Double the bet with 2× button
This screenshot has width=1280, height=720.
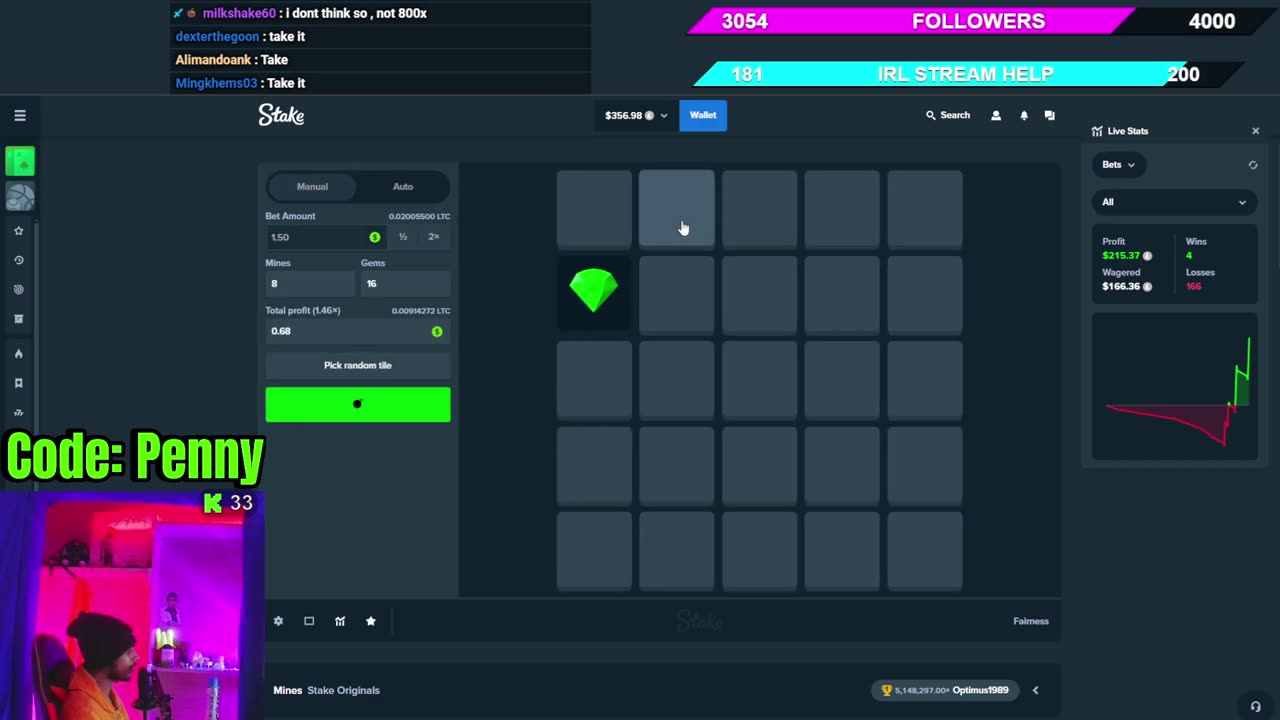click(434, 237)
